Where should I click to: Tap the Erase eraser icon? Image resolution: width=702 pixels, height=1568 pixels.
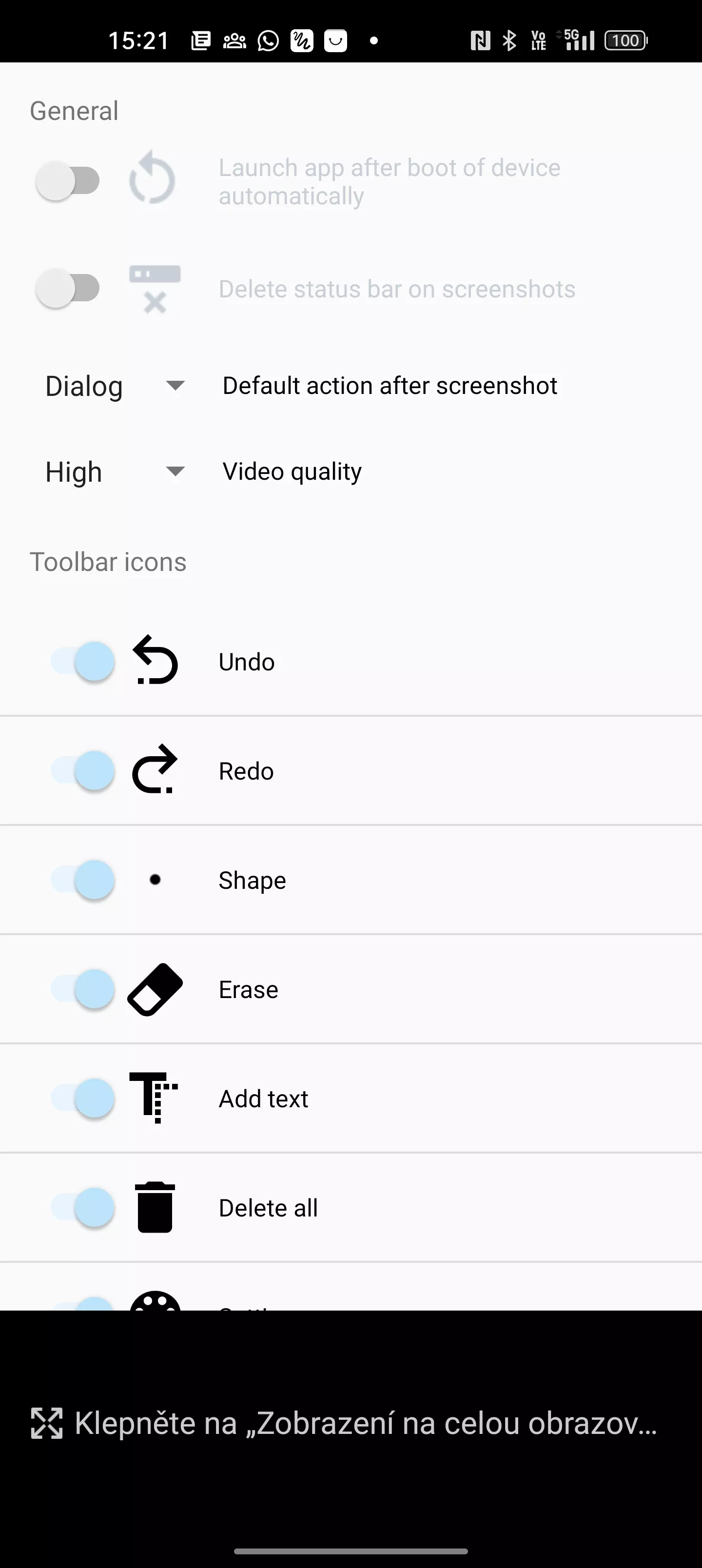(155, 989)
